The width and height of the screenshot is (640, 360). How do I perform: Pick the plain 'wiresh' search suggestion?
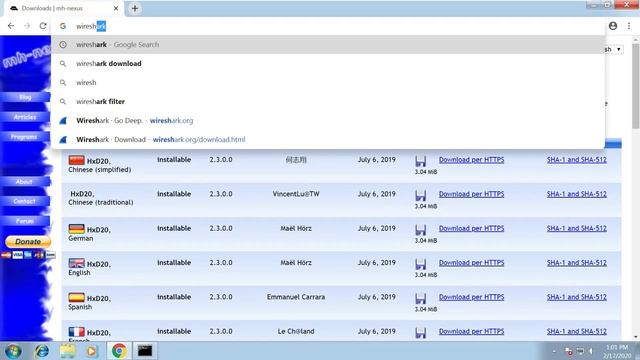[x=328, y=82]
